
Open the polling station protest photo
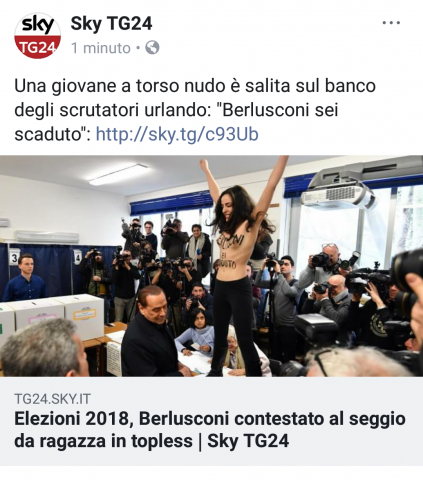tap(211, 266)
